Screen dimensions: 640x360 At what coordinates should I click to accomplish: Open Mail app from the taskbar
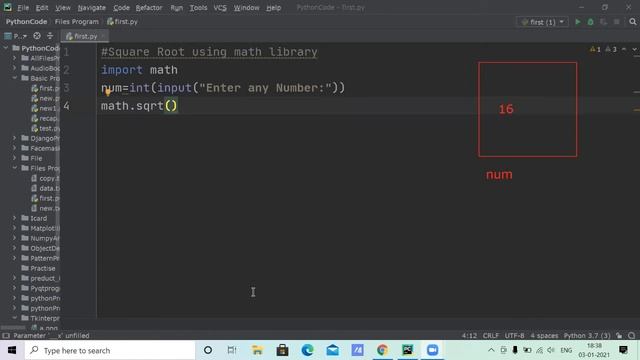[332, 350]
